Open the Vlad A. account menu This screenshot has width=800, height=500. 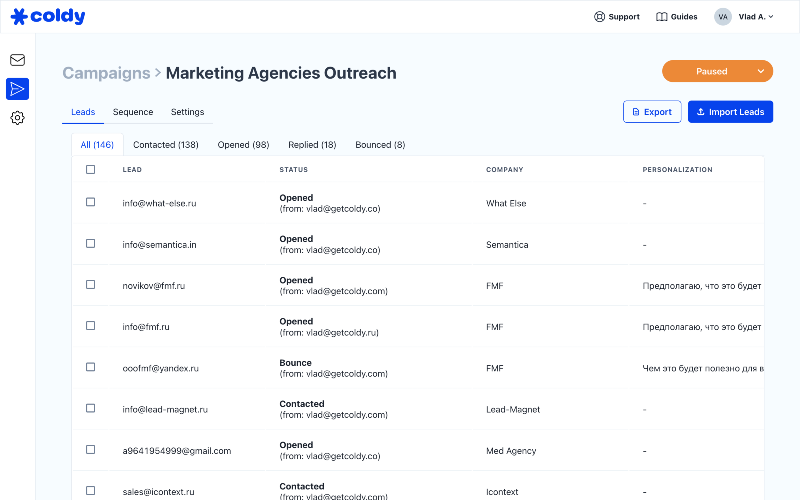tap(755, 17)
